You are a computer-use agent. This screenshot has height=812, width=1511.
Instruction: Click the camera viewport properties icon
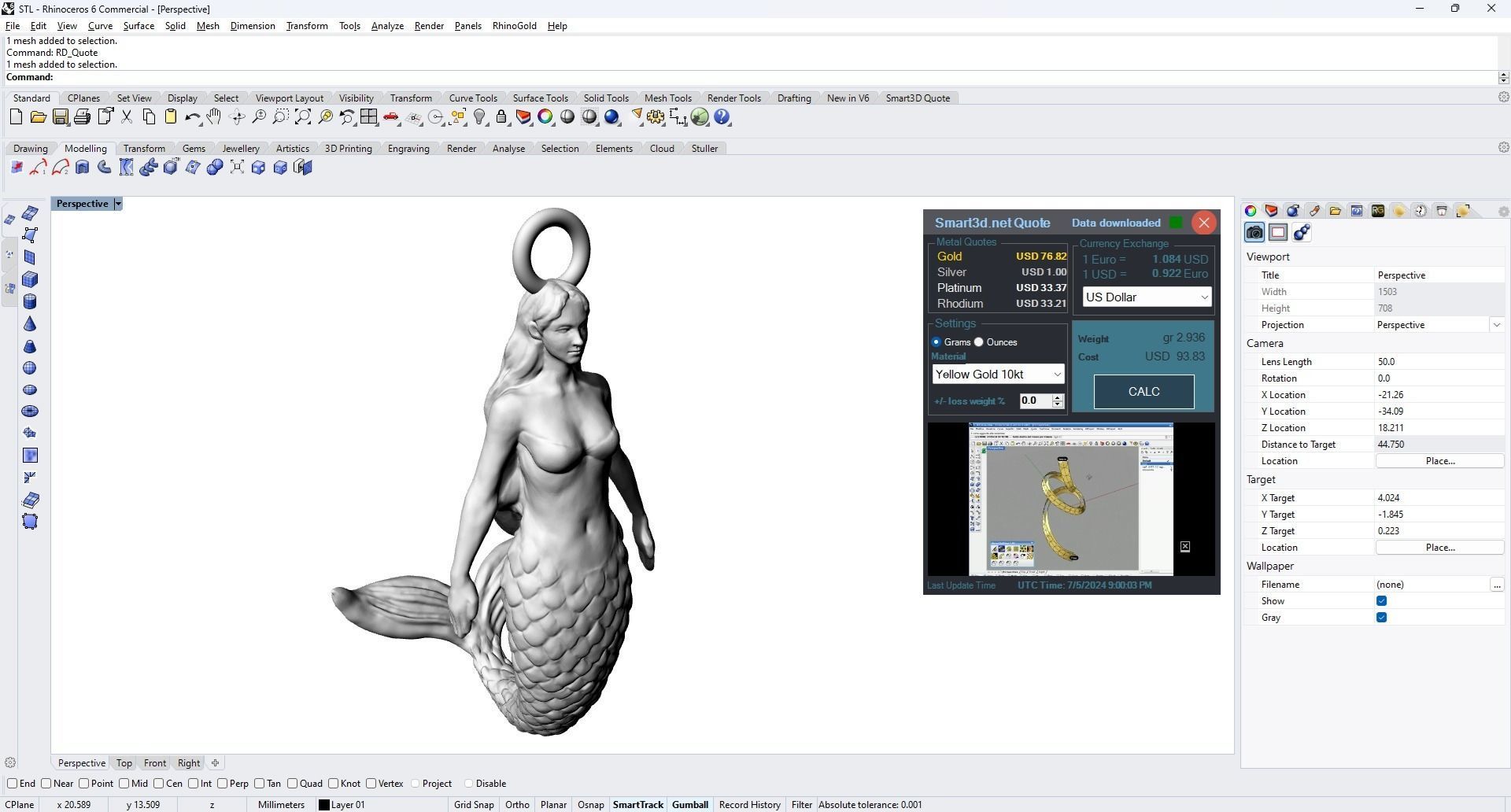point(1254,232)
